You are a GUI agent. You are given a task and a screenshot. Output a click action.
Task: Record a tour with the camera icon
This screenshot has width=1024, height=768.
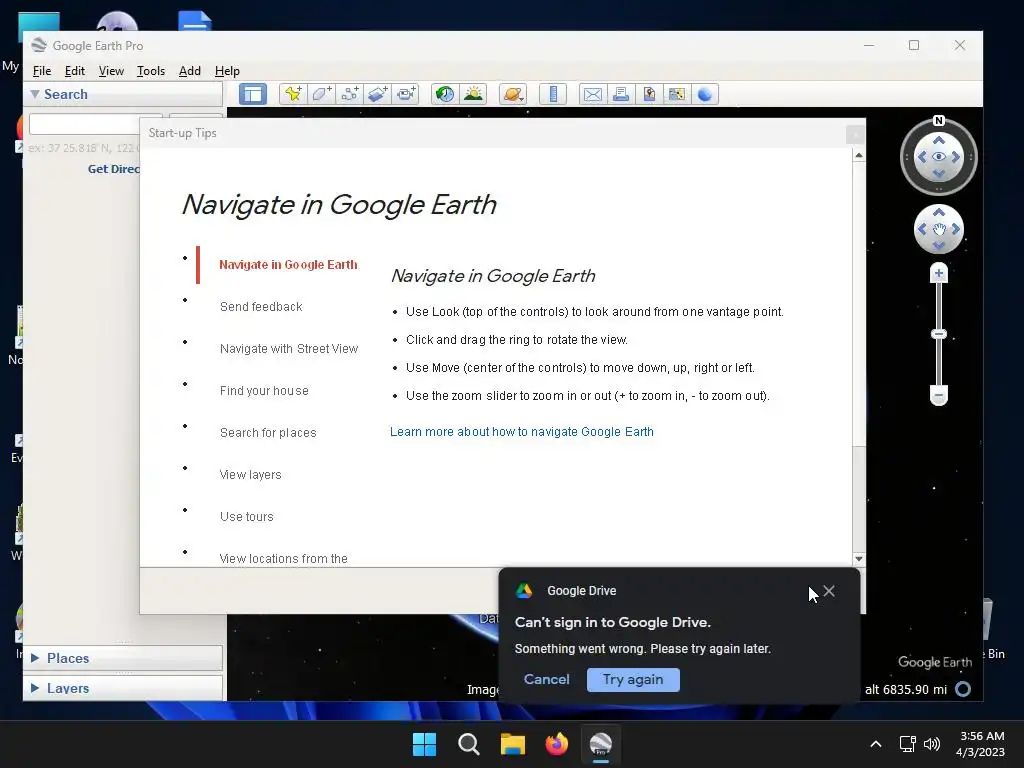tap(406, 94)
